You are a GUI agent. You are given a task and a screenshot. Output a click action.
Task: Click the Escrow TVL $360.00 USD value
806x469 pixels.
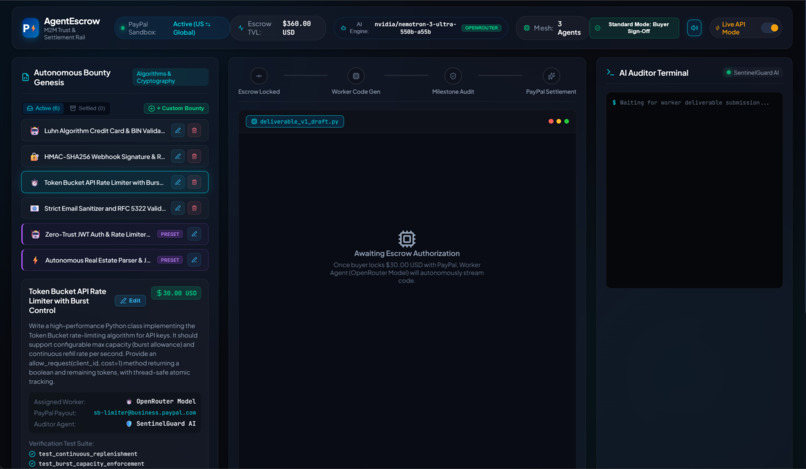point(297,28)
